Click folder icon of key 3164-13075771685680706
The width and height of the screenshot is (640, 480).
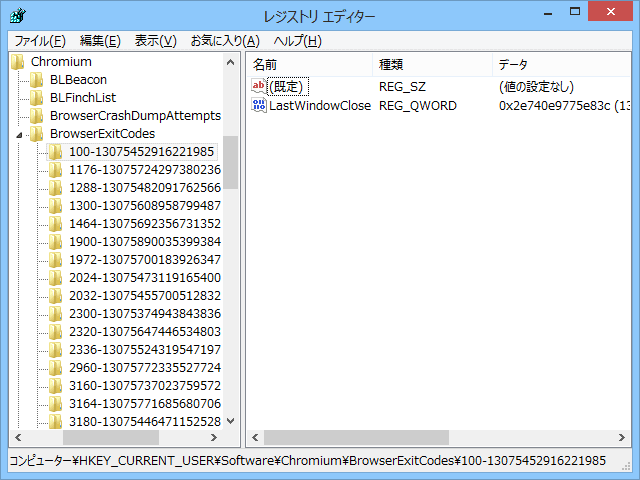56,403
